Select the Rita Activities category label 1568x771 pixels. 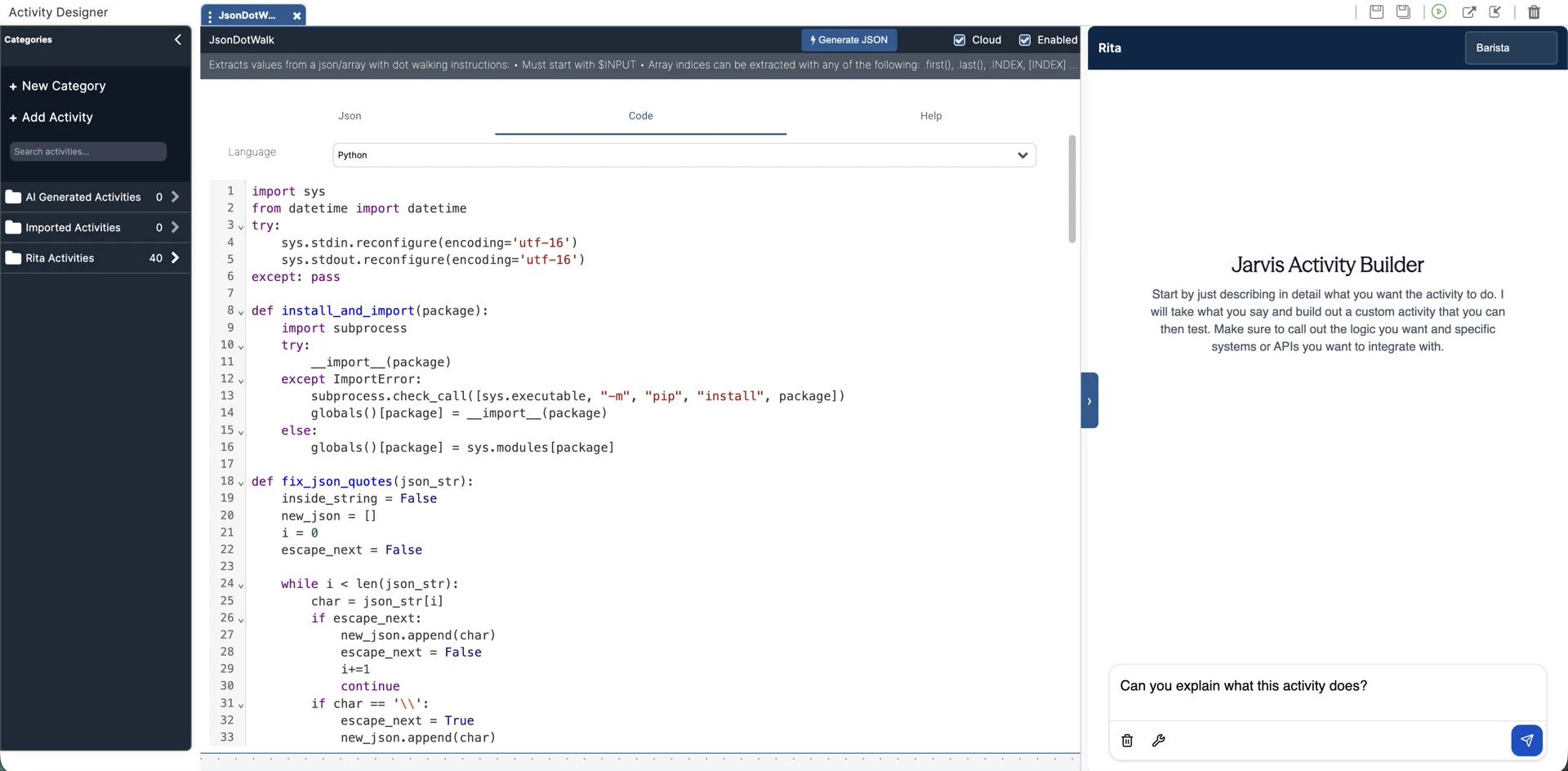[60, 258]
